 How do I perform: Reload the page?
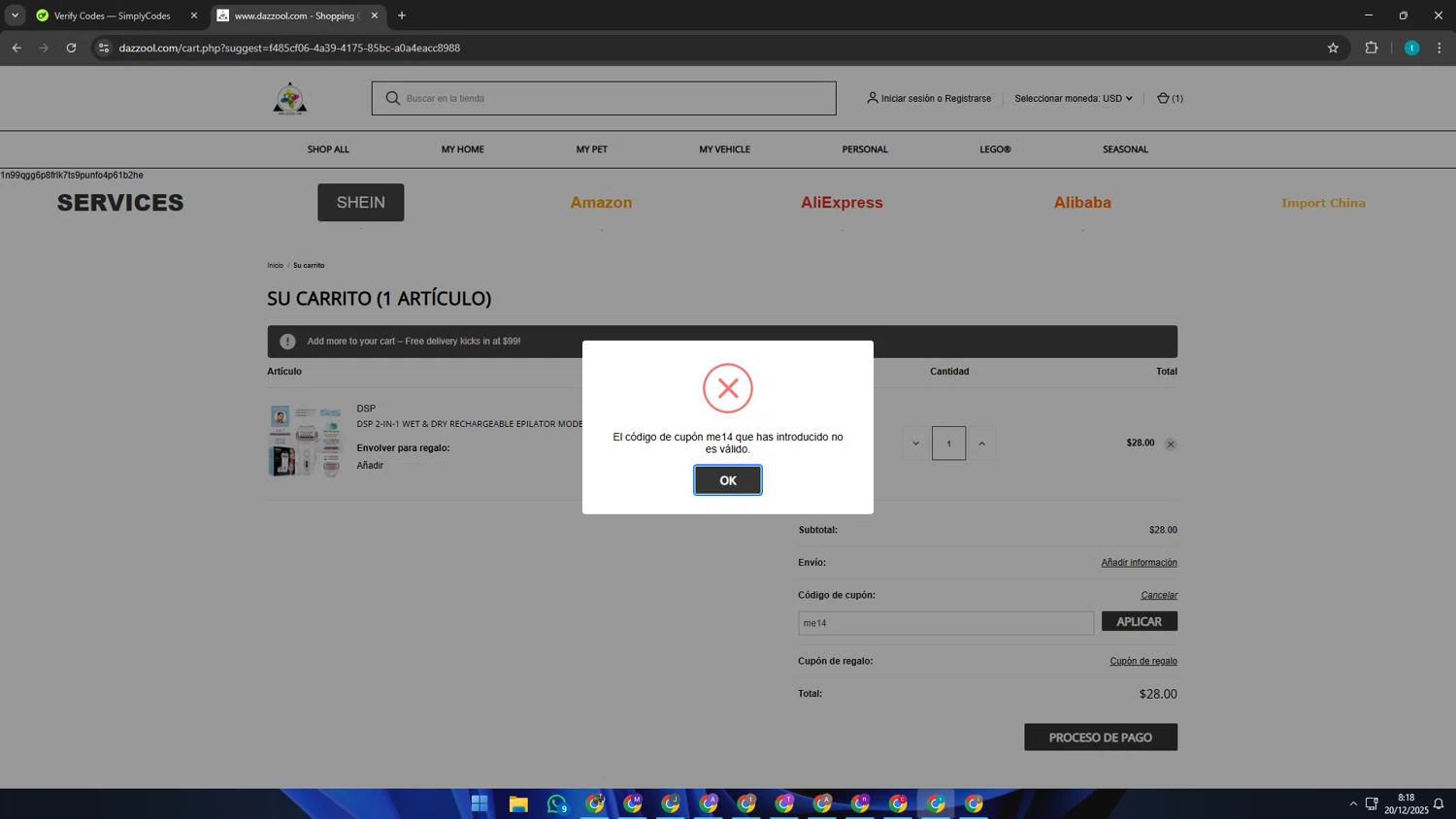pos(71,48)
